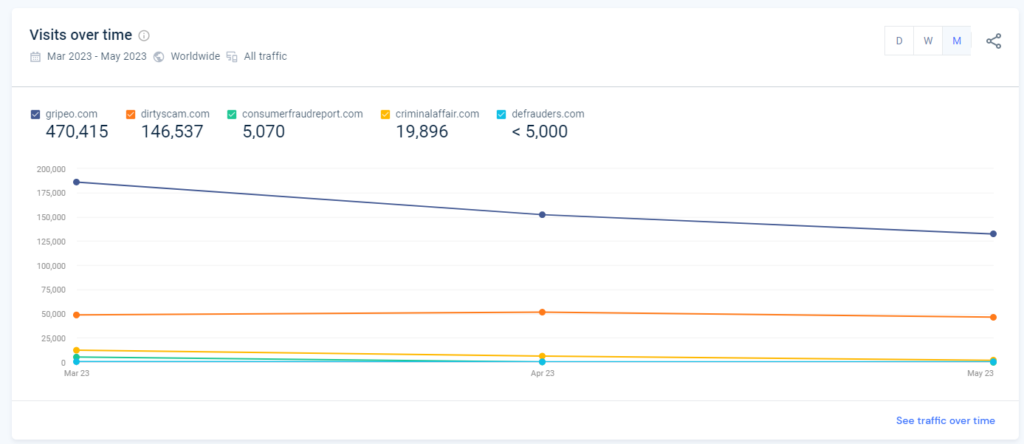Screen dimensions: 1024x444
Task: Click the calendar icon next to date range
Action: click(x=36, y=56)
